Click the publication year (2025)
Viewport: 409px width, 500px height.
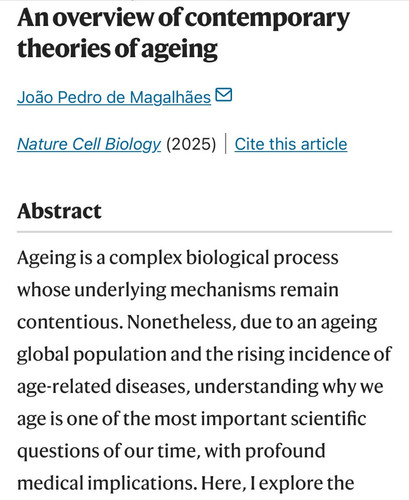pyautogui.click(x=191, y=145)
